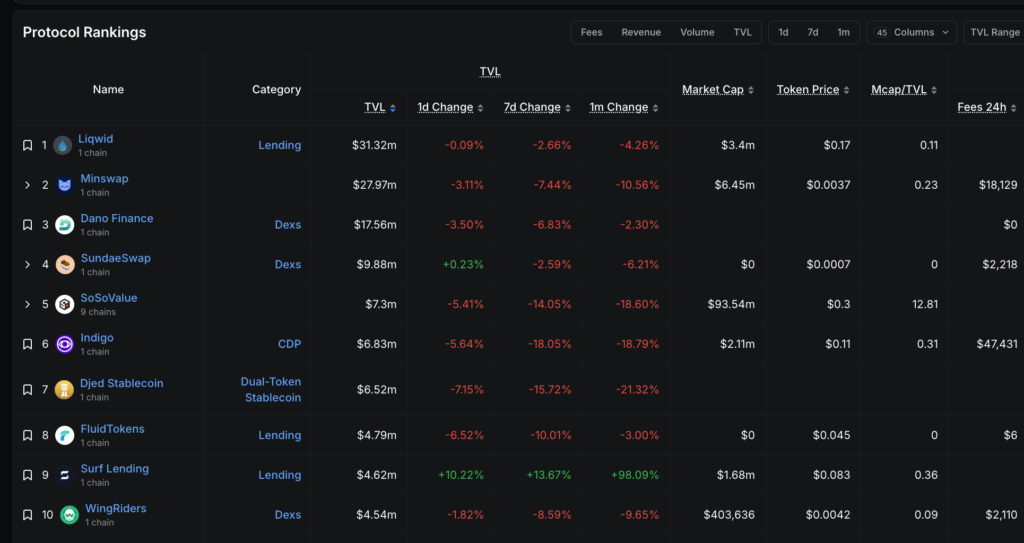Switch to the 7d timeframe
Screen dimensions: 1024x543
[x=812, y=32]
